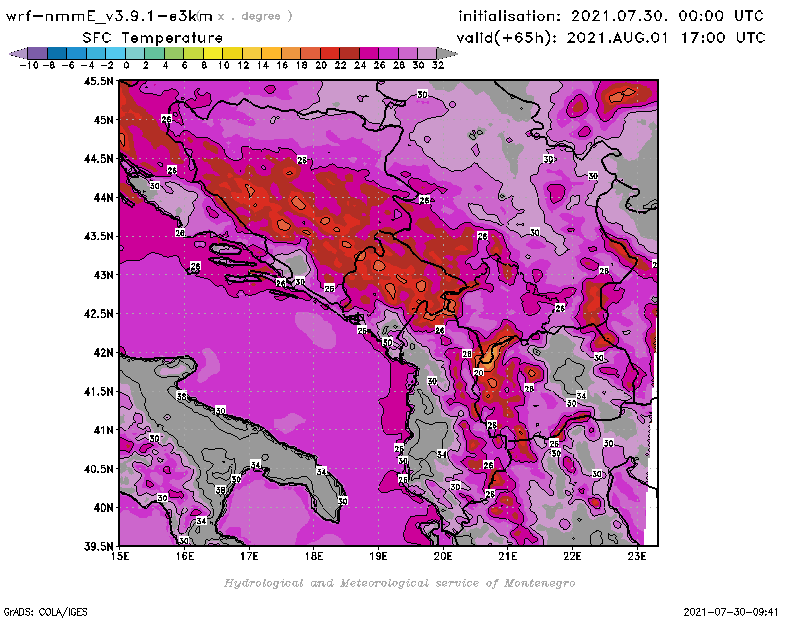Viewport: 800px width, 618px height.
Task: Select the dark red 22 to 24 legend swatch
Action: (349, 53)
